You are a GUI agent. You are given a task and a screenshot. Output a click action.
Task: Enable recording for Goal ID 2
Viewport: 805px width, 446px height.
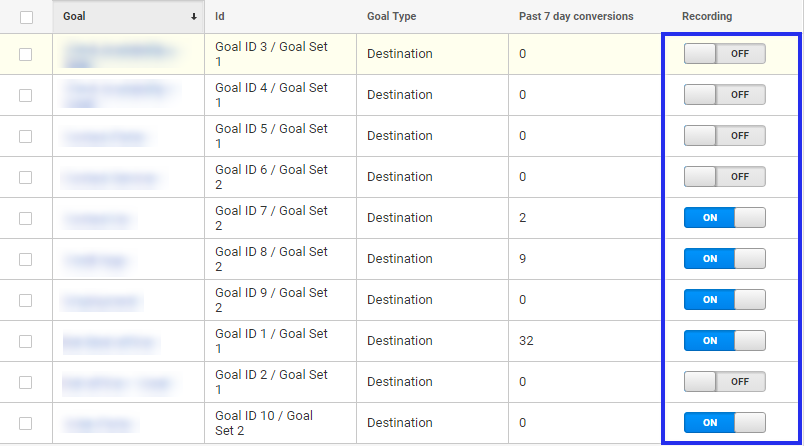[724, 382]
